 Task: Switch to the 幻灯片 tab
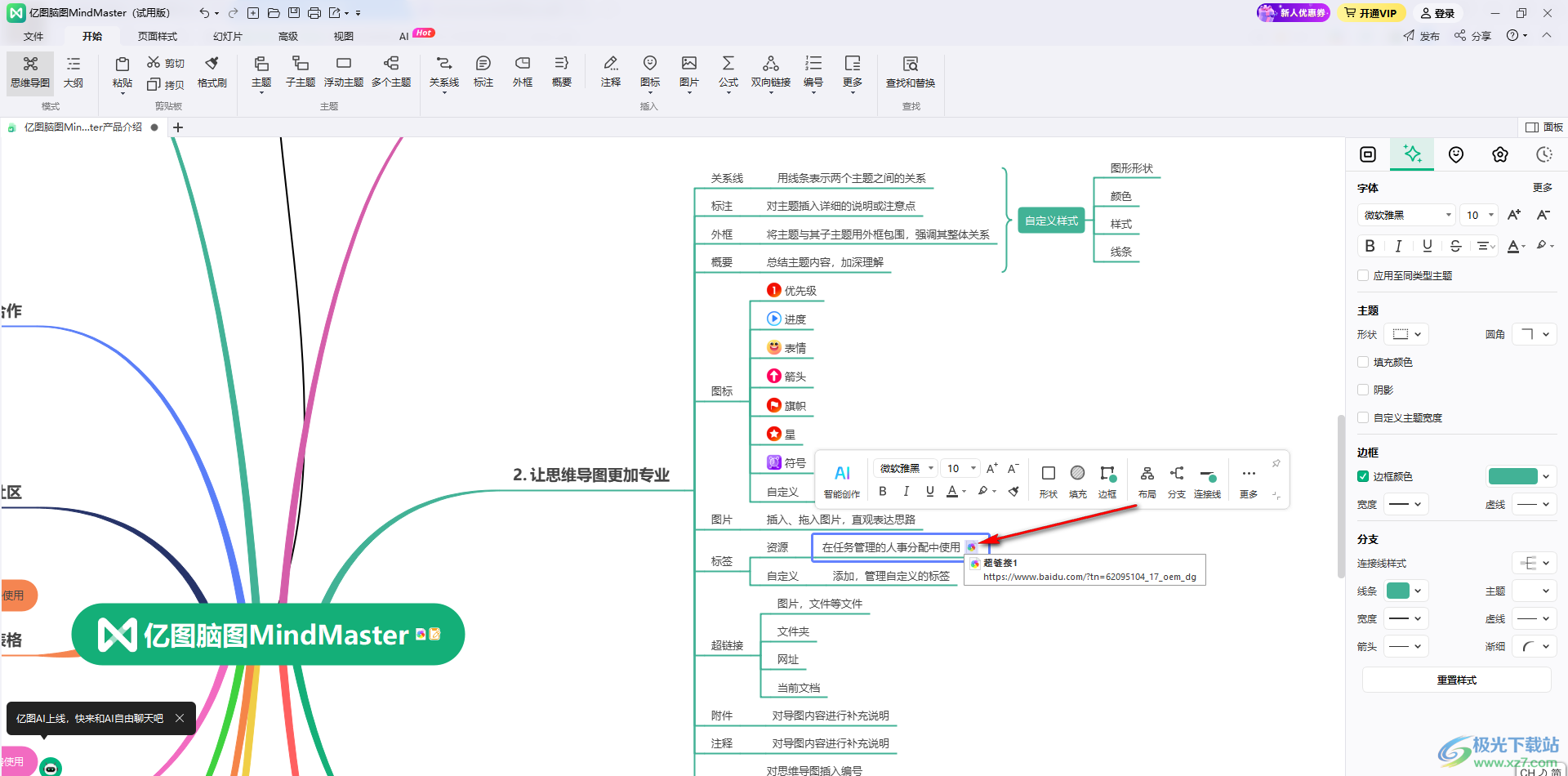[228, 36]
